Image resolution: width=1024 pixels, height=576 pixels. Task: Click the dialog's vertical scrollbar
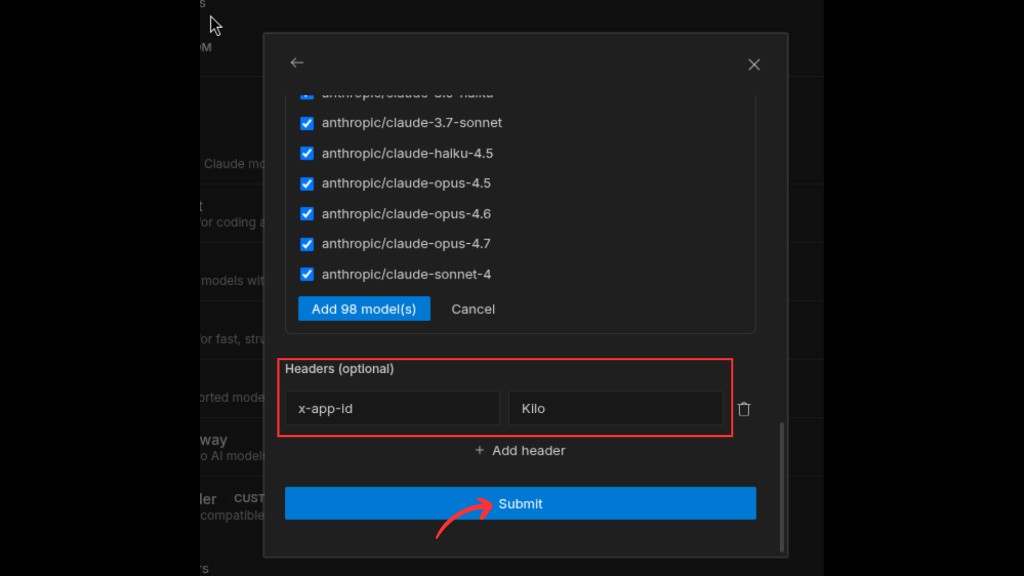[x=781, y=487]
